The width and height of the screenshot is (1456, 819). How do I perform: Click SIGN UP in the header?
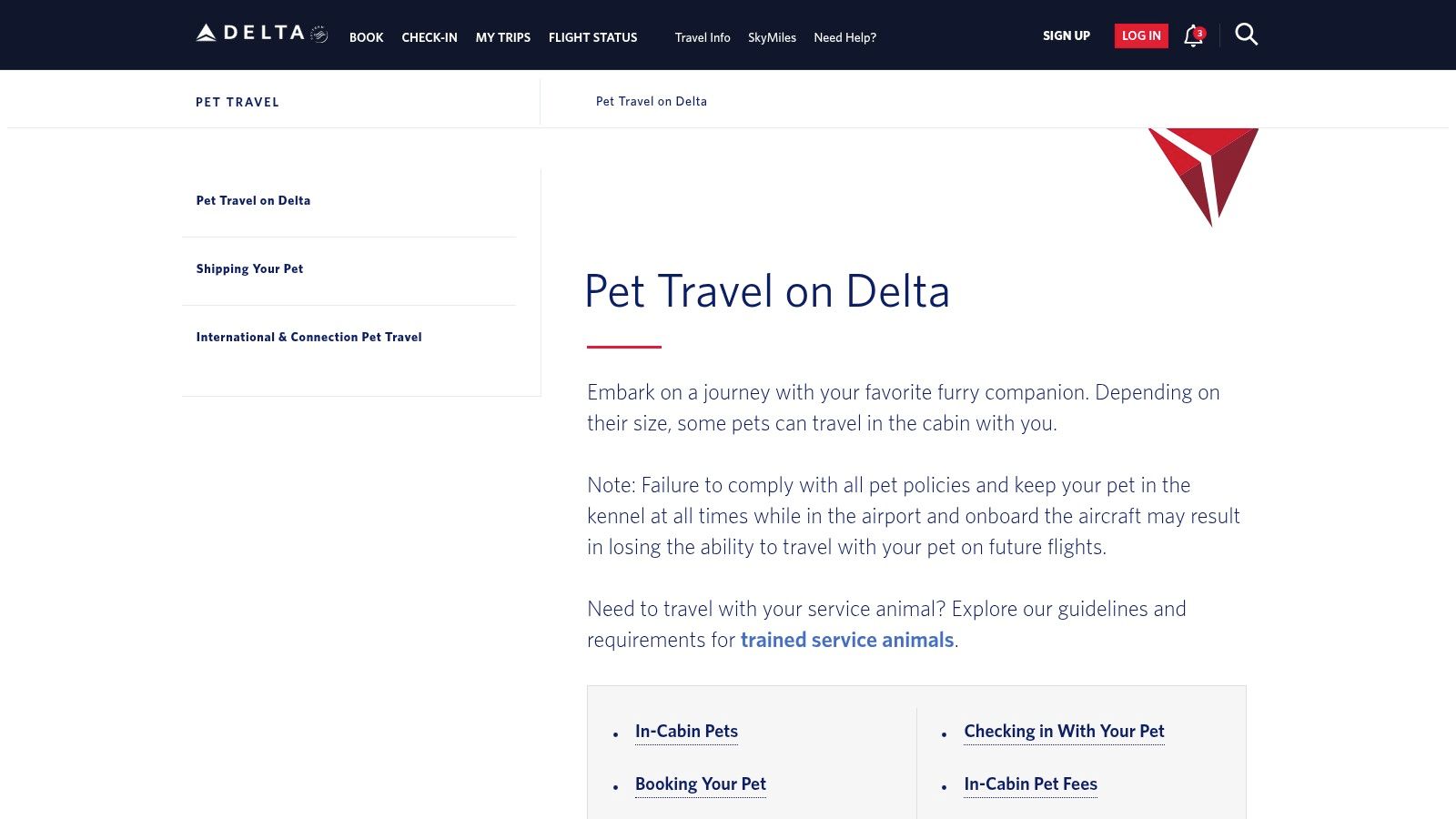click(x=1066, y=35)
